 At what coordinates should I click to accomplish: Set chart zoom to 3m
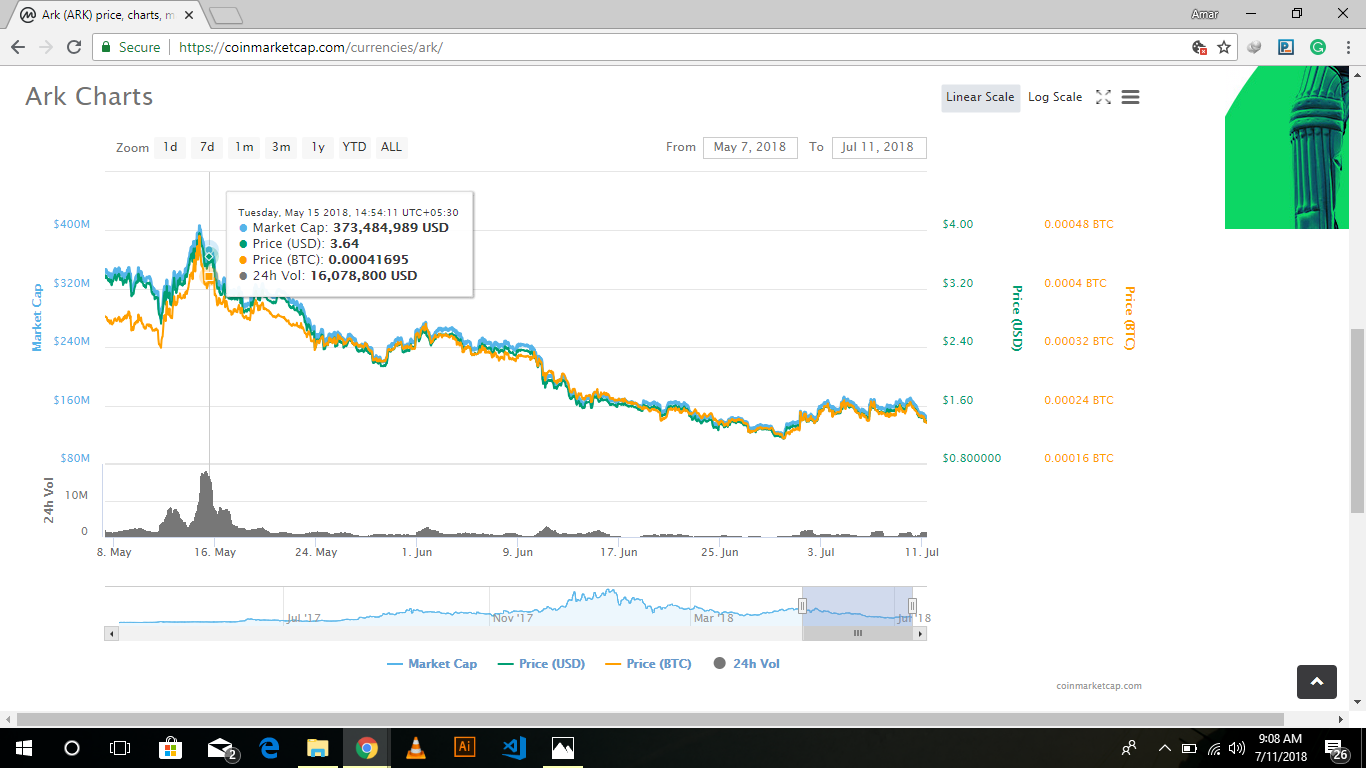281,147
